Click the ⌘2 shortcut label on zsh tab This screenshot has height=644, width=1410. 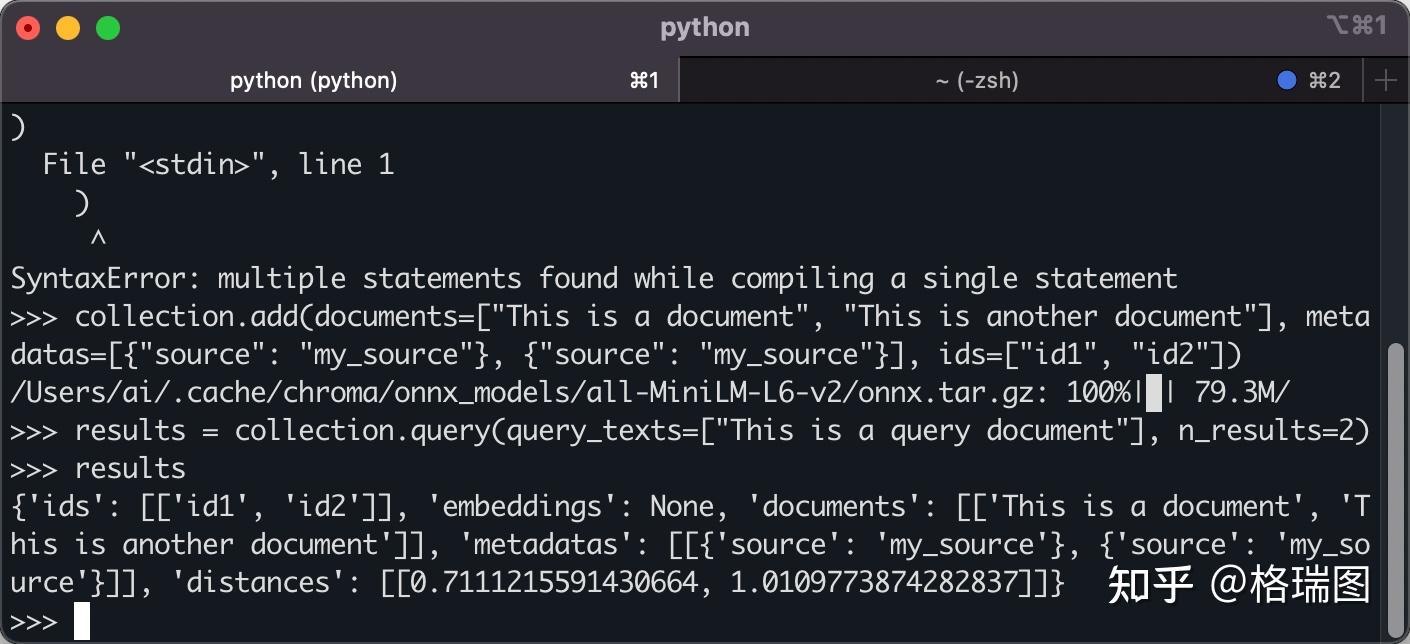[1324, 81]
